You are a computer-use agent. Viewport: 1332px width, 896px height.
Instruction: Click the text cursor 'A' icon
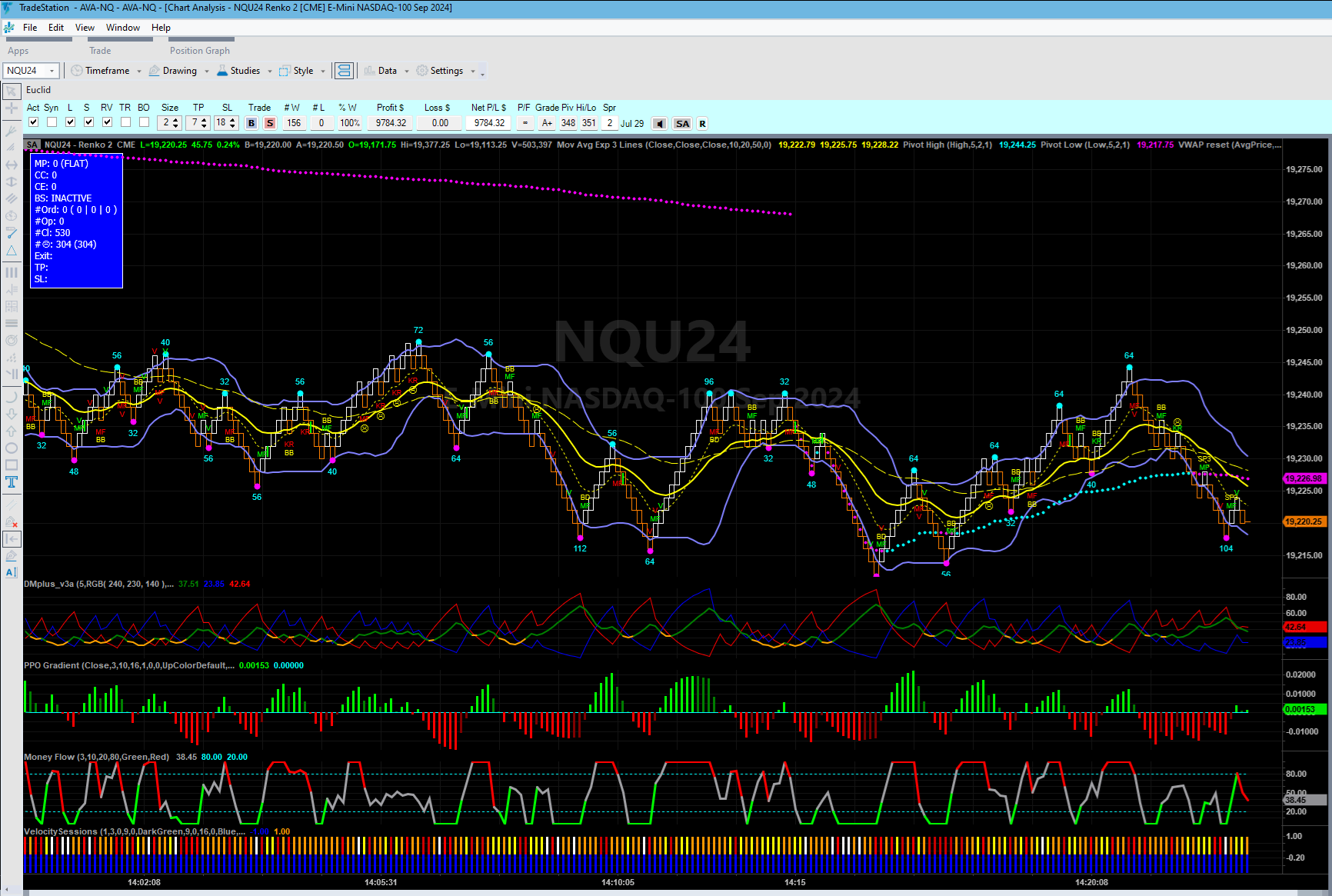pyautogui.click(x=12, y=572)
